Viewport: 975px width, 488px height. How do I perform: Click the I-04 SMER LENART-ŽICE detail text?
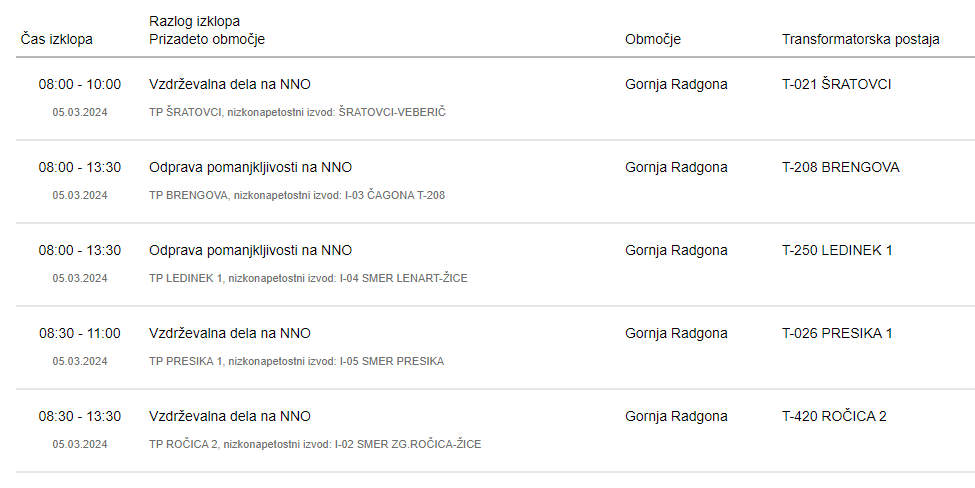pos(308,278)
